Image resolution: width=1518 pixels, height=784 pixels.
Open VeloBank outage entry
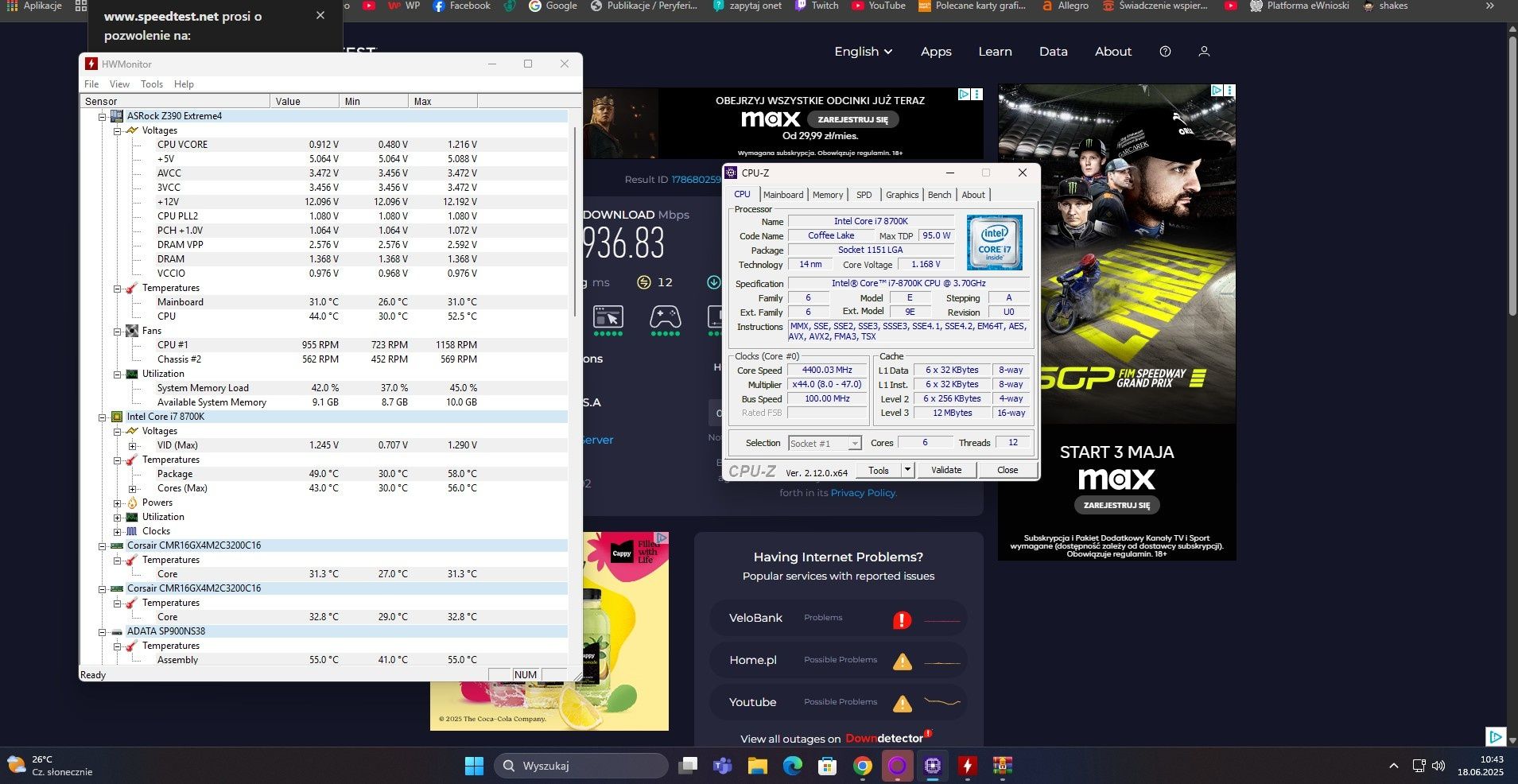click(838, 618)
